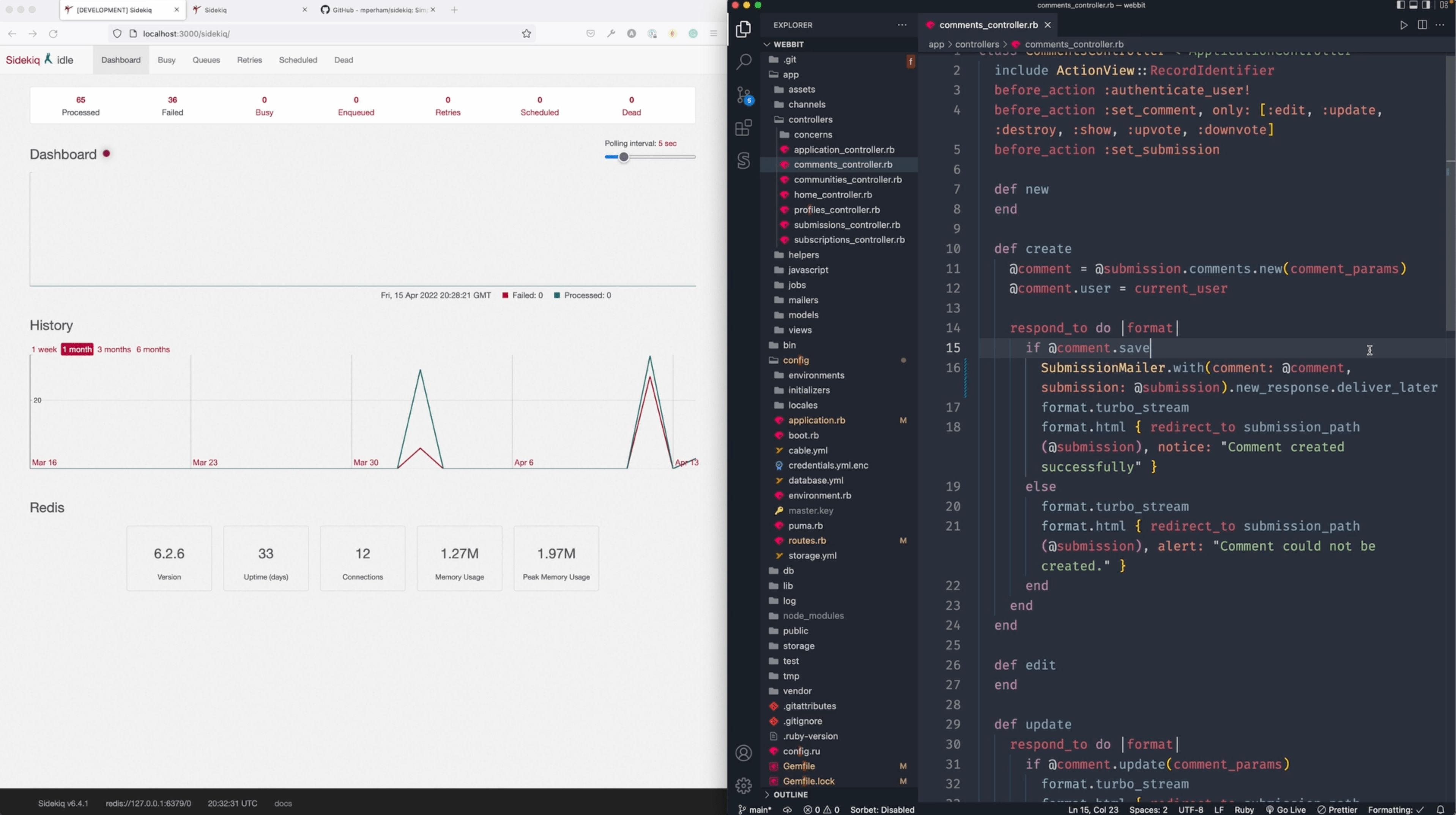
Task: Show 1 week history range
Action: tap(44, 349)
